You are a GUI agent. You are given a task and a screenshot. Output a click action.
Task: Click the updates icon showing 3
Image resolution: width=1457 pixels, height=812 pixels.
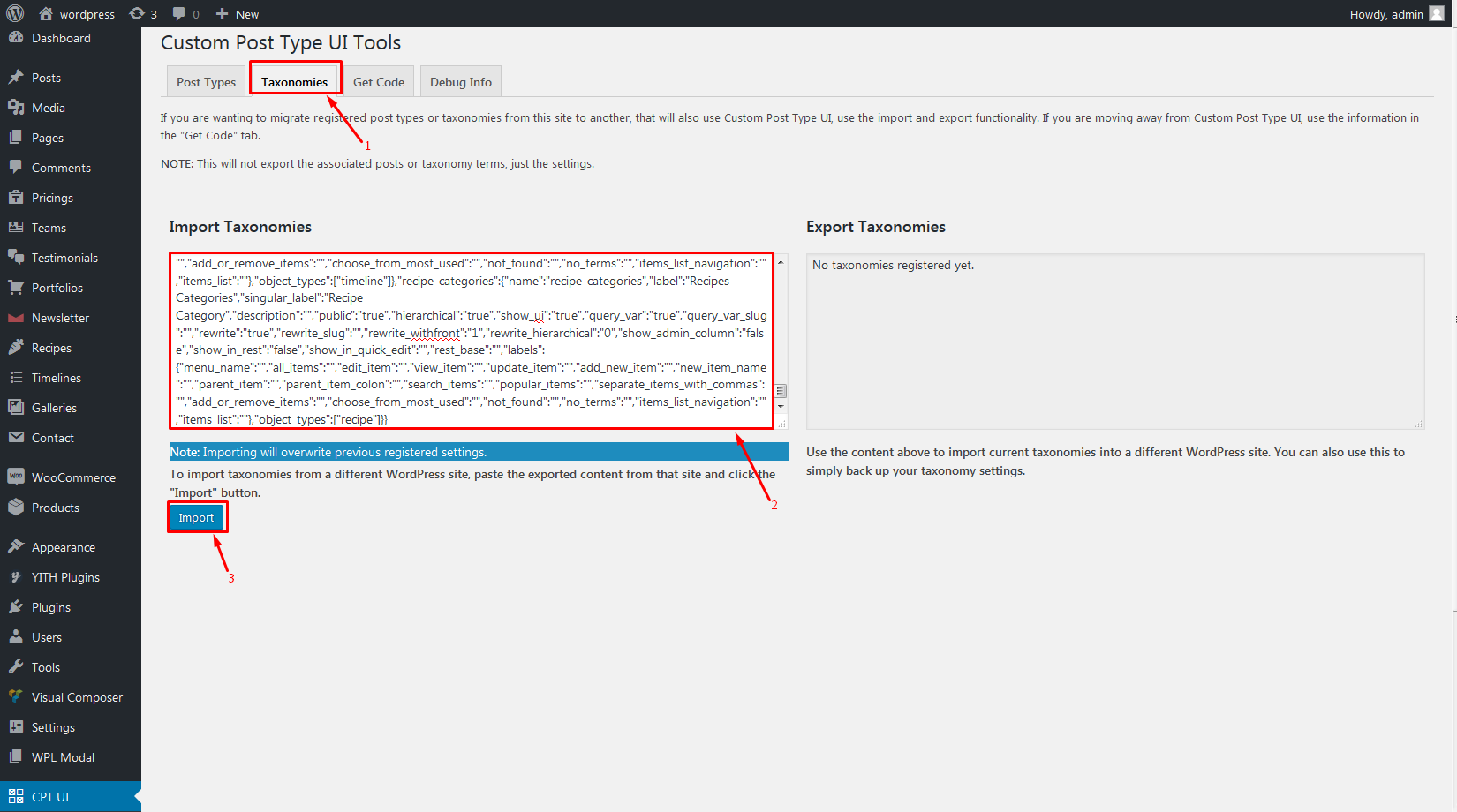[x=137, y=13]
